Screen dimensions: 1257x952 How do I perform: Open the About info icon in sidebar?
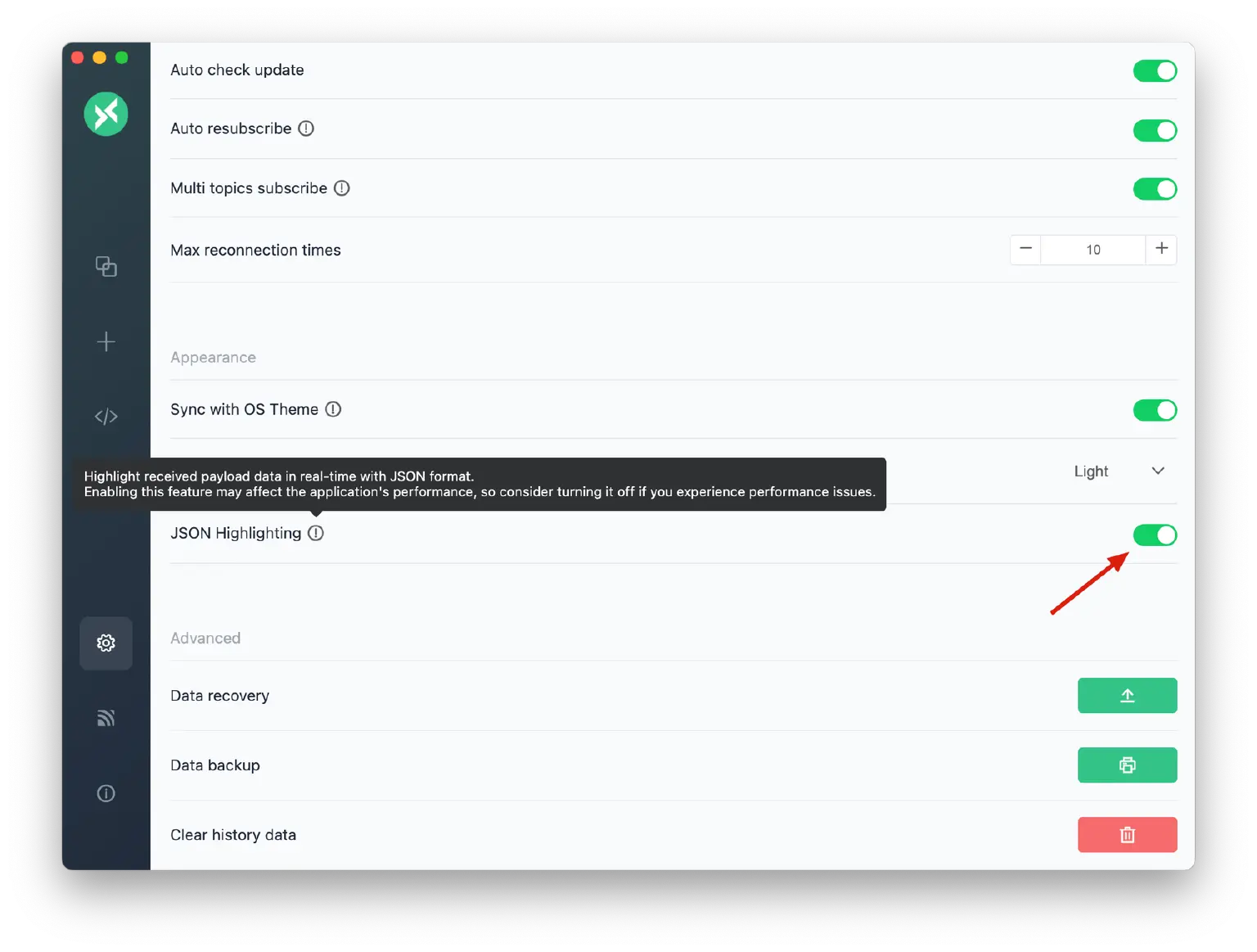point(106,793)
